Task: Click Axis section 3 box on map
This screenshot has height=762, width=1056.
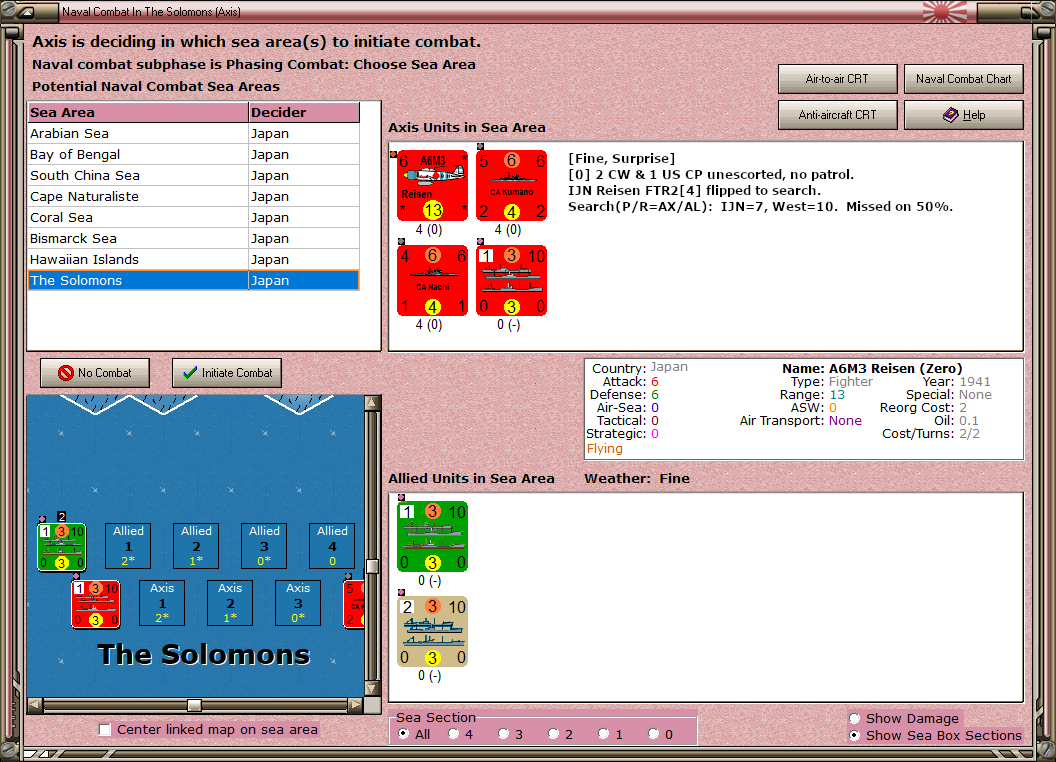Action: (298, 603)
